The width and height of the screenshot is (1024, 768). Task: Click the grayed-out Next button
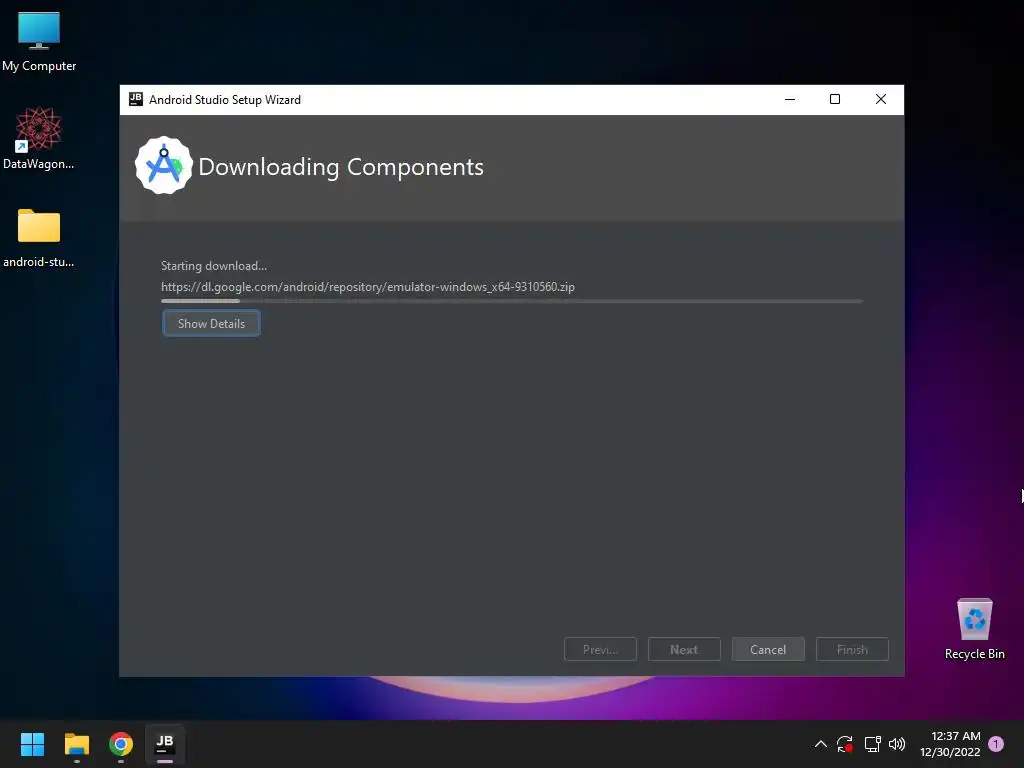tap(684, 649)
